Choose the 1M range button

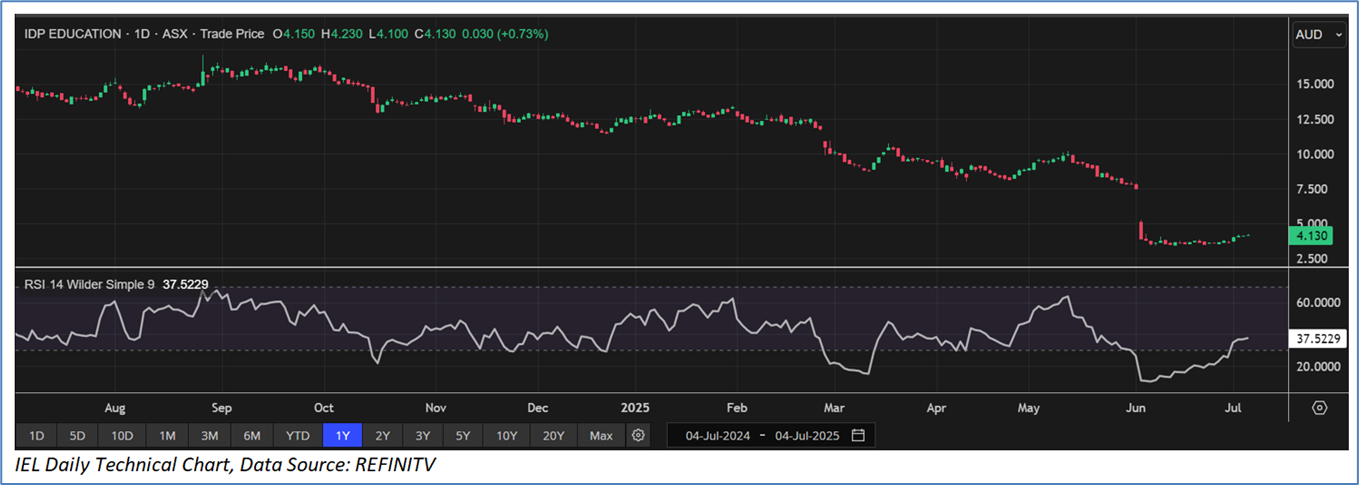click(167, 436)
